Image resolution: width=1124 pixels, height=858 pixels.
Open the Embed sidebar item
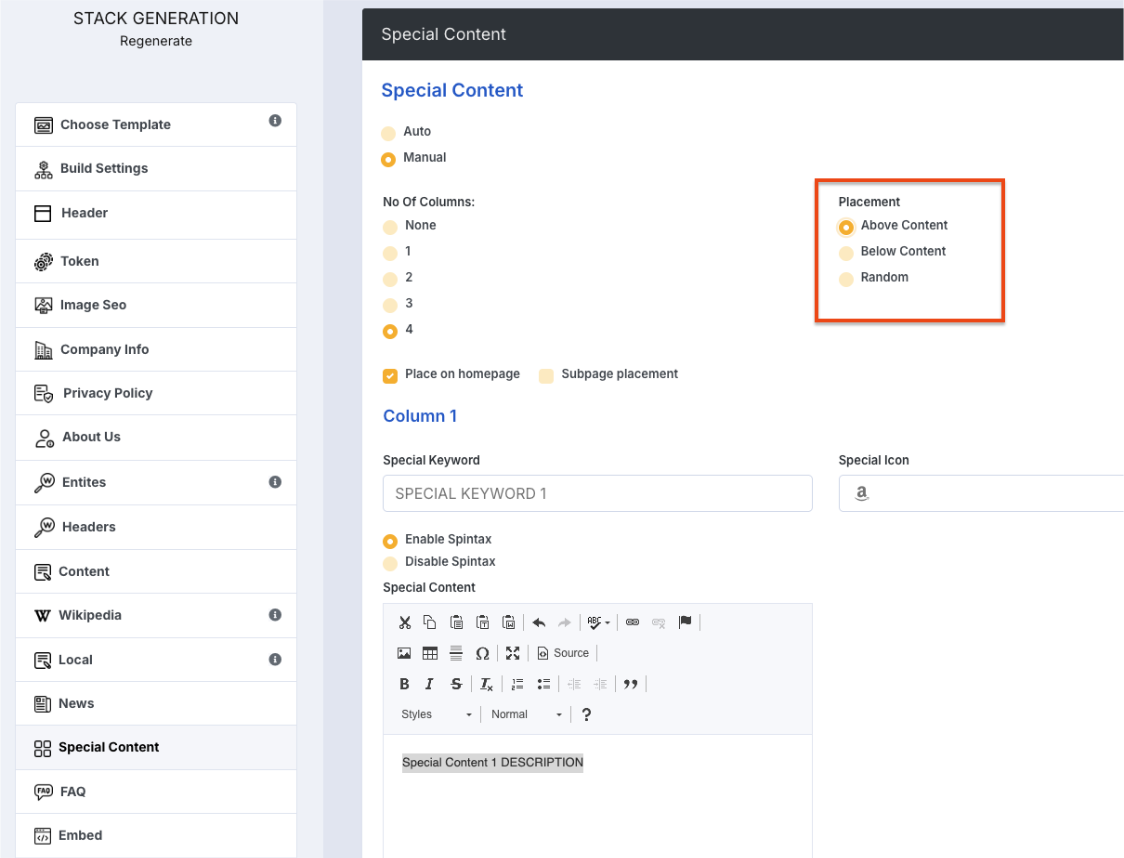click(156, 836)
